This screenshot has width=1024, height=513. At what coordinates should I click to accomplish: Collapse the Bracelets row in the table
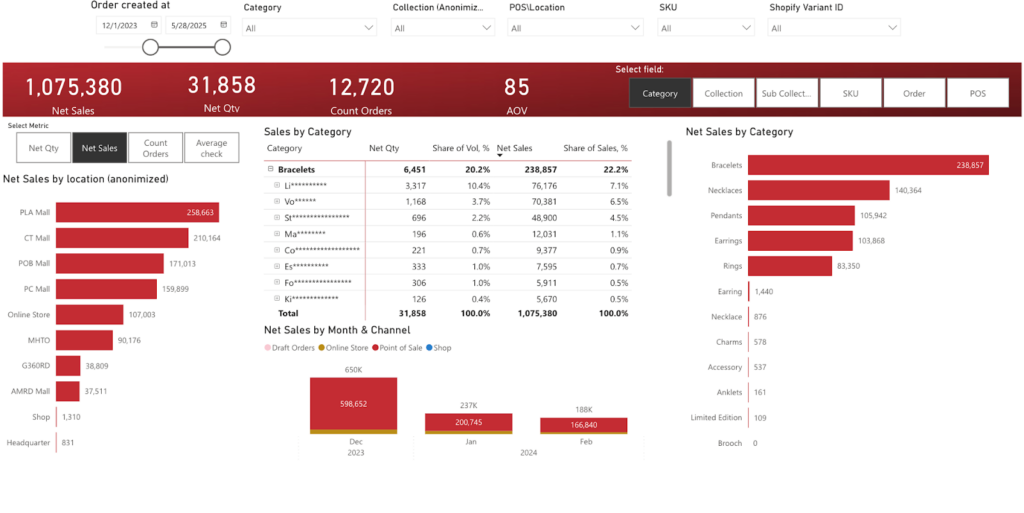point(271,170)
